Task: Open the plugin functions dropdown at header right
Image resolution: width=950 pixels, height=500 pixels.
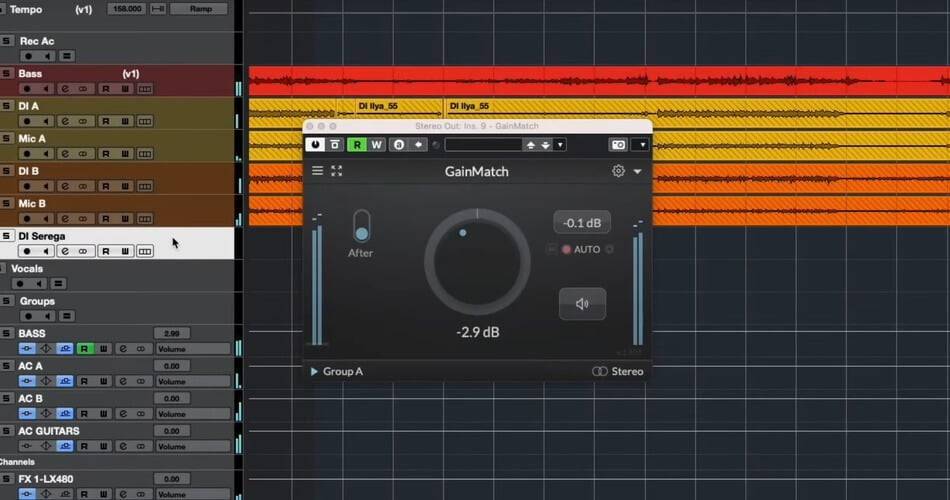Action: coord(641,145)
